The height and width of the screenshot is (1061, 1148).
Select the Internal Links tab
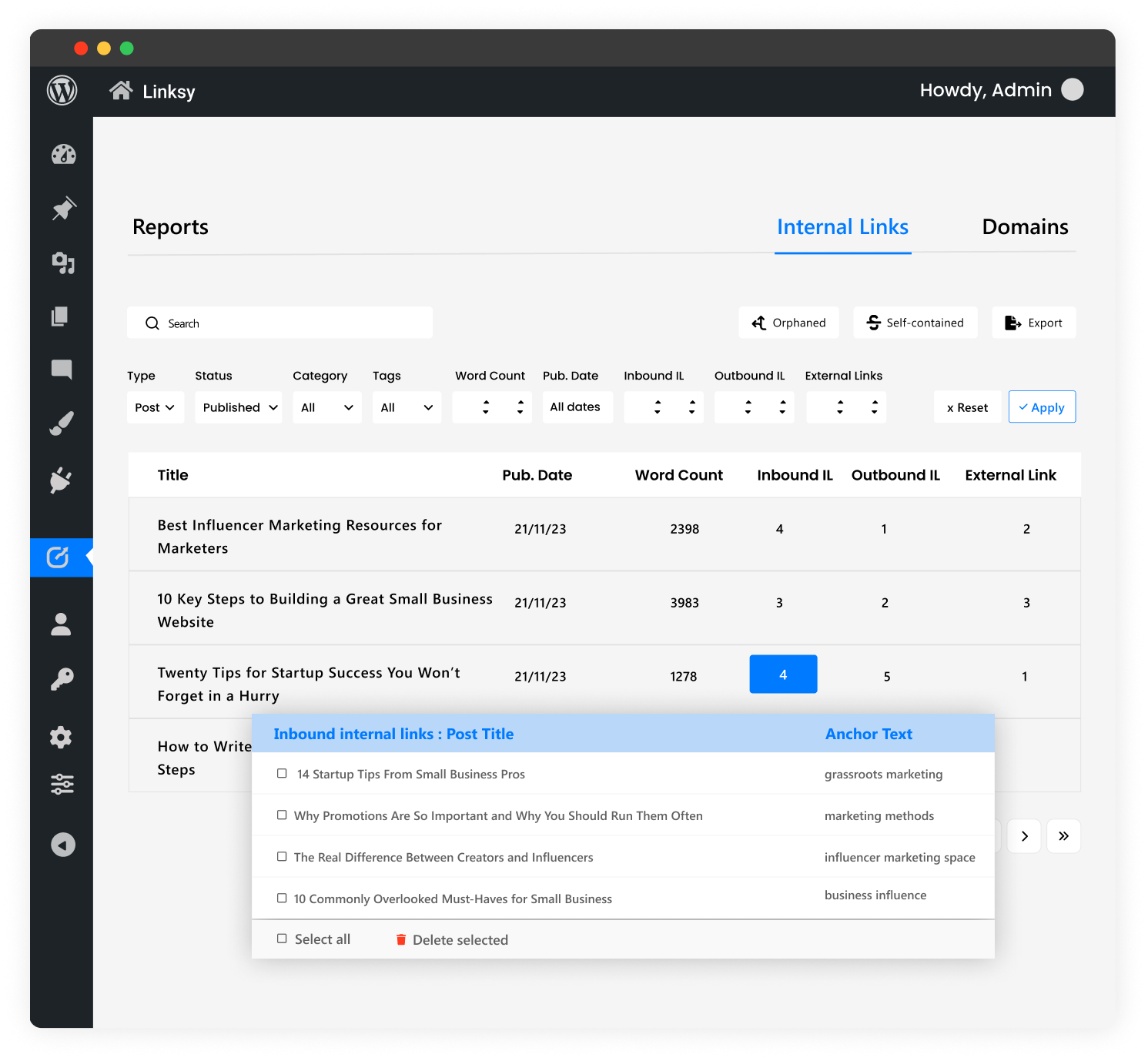pos(842,227)
